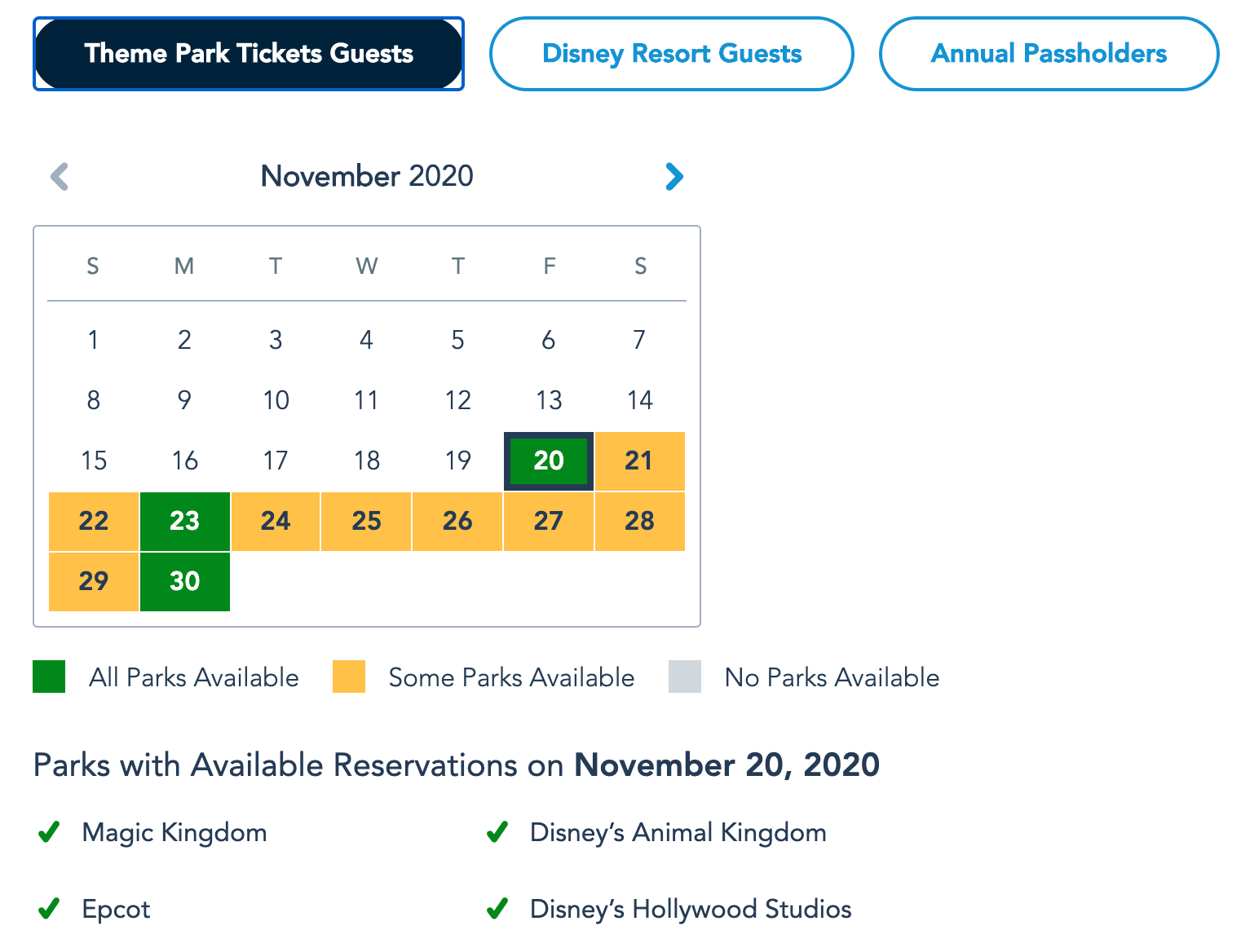This screenshot has width=1241, height=952.
Task: Pick November 23 on the calendar
Action: point(185,521)
